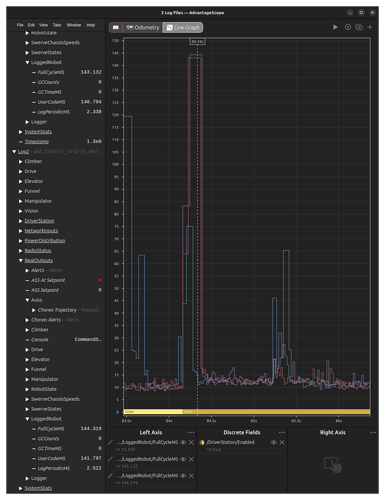Click purple line color of the 144.319 field

tap(111, 476)
